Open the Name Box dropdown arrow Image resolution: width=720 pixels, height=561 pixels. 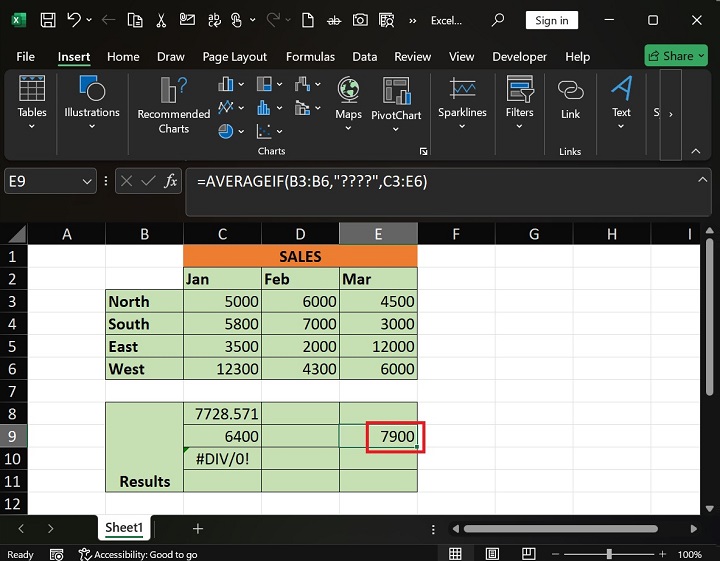pos(86,181)
